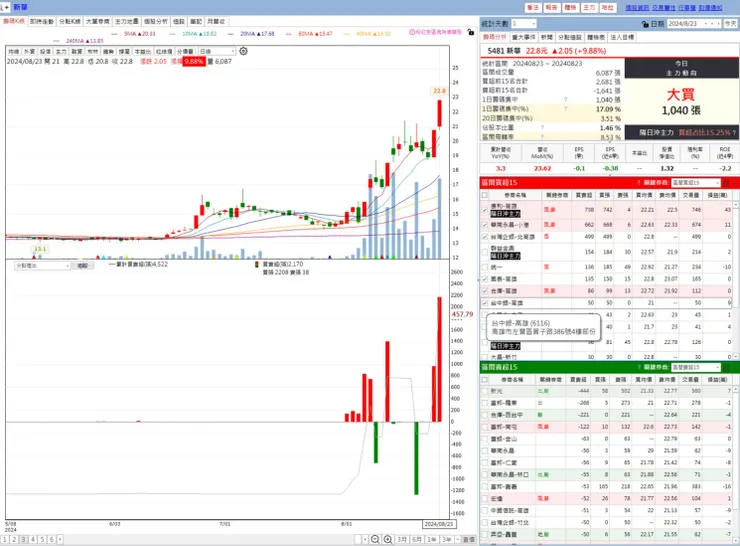740x546 pixels.
Task: Open 重大事件 tab in right panel
Action: pyautogui.click(x=523, y=37)
